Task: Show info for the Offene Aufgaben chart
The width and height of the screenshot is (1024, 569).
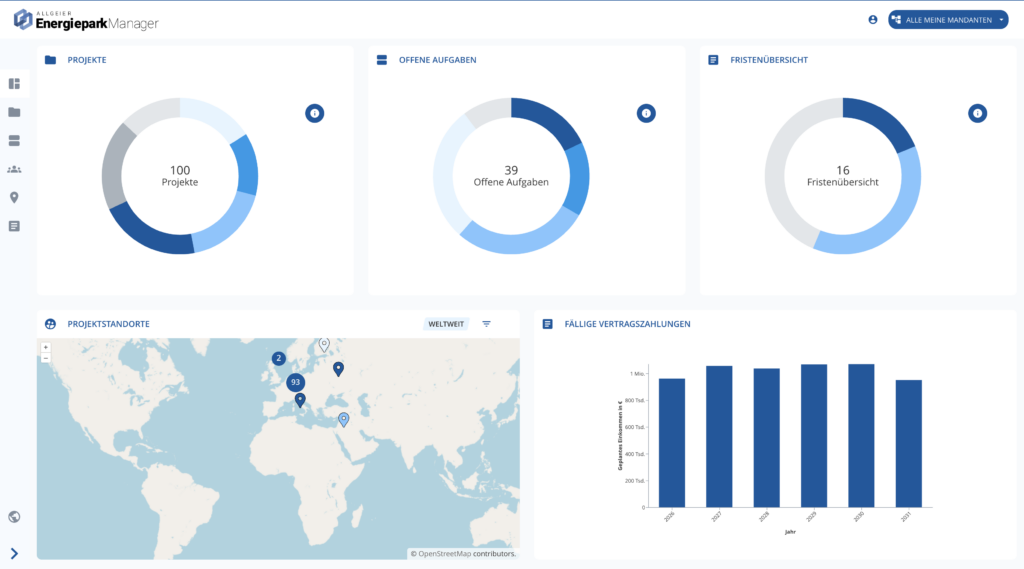Action: 646,114
